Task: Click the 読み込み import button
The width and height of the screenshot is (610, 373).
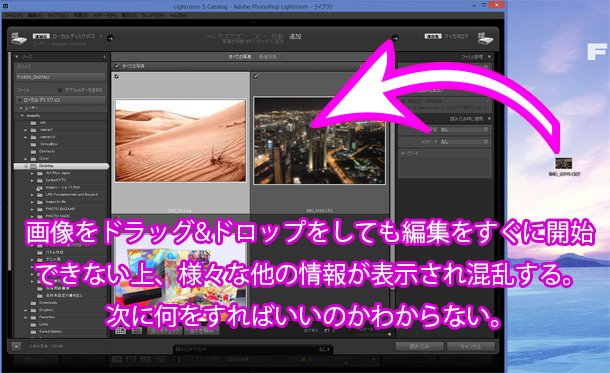Action: coord(419,346)
